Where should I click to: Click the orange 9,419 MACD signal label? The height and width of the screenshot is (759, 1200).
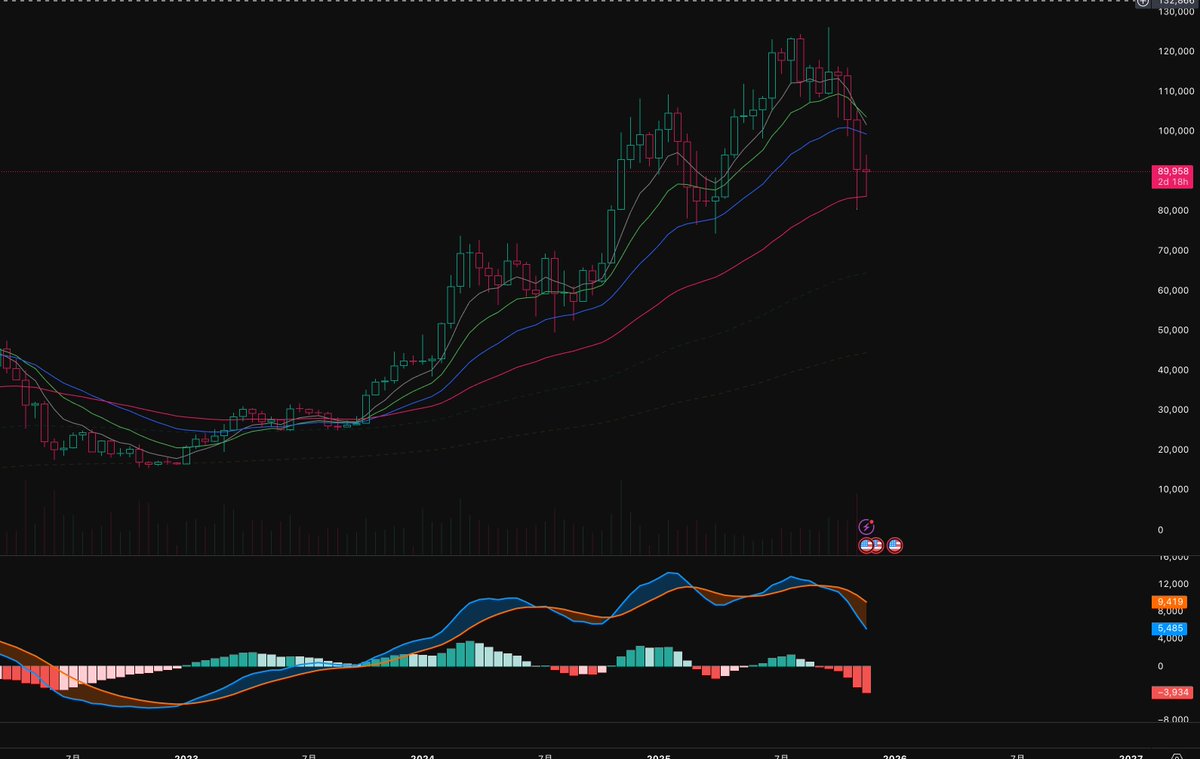coord(1170,602)
